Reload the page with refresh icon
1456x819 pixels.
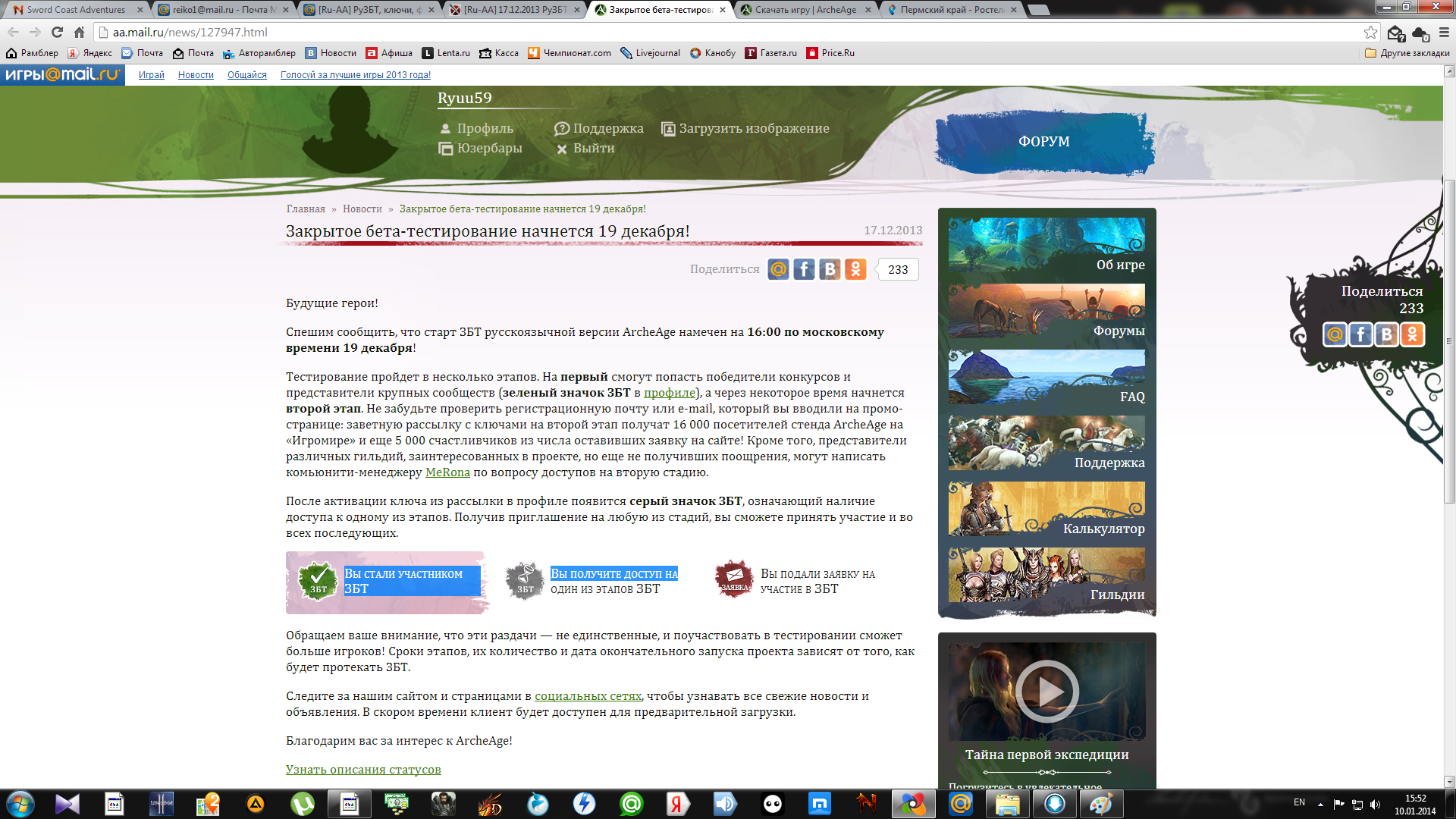57,32
